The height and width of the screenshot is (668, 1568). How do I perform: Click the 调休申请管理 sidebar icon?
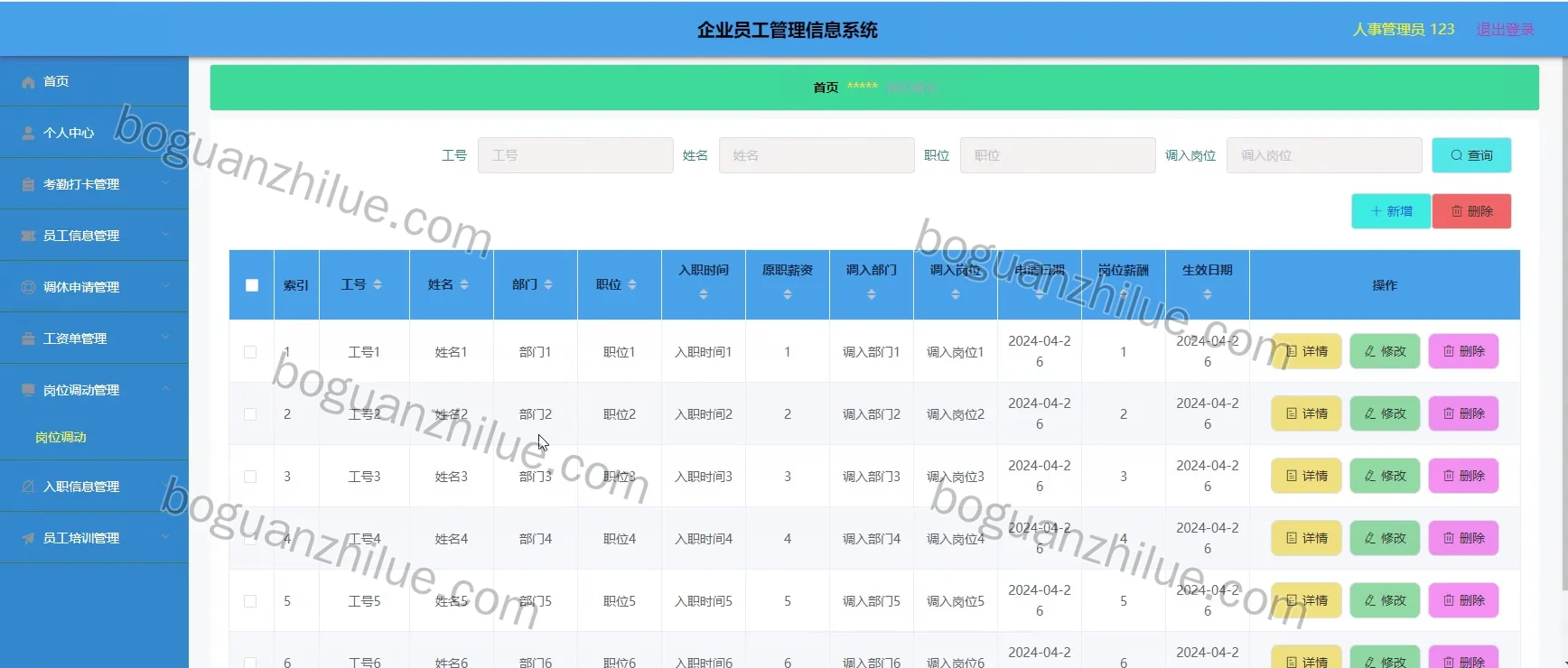28,288
